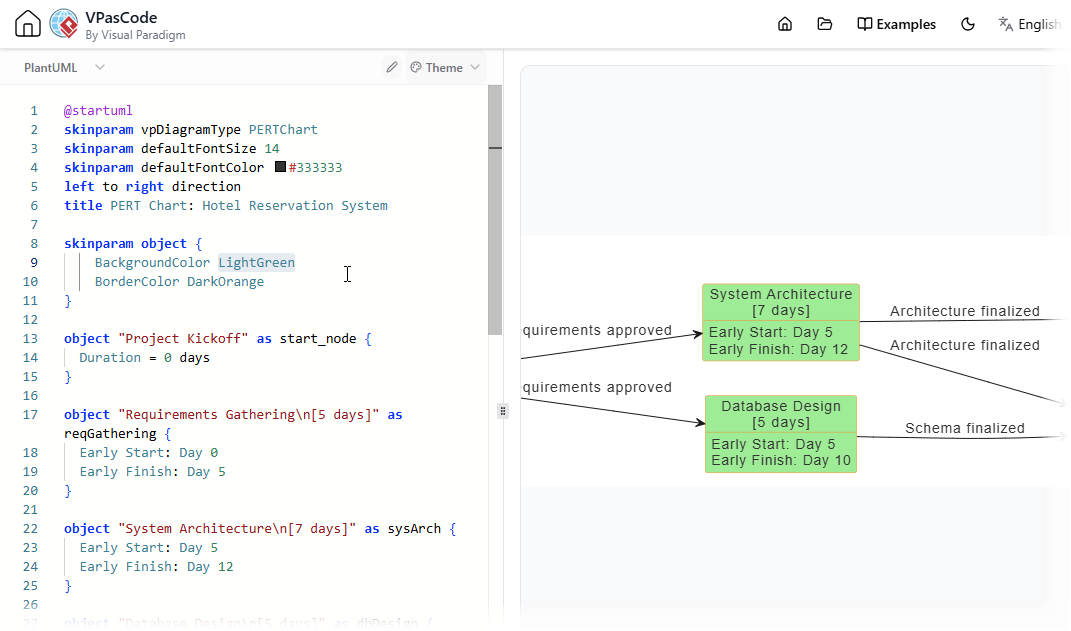The image size is (1071, 631).
Task: Click '"Requirements Gathering\n[5 days]"' string
Action: point(249,415)
